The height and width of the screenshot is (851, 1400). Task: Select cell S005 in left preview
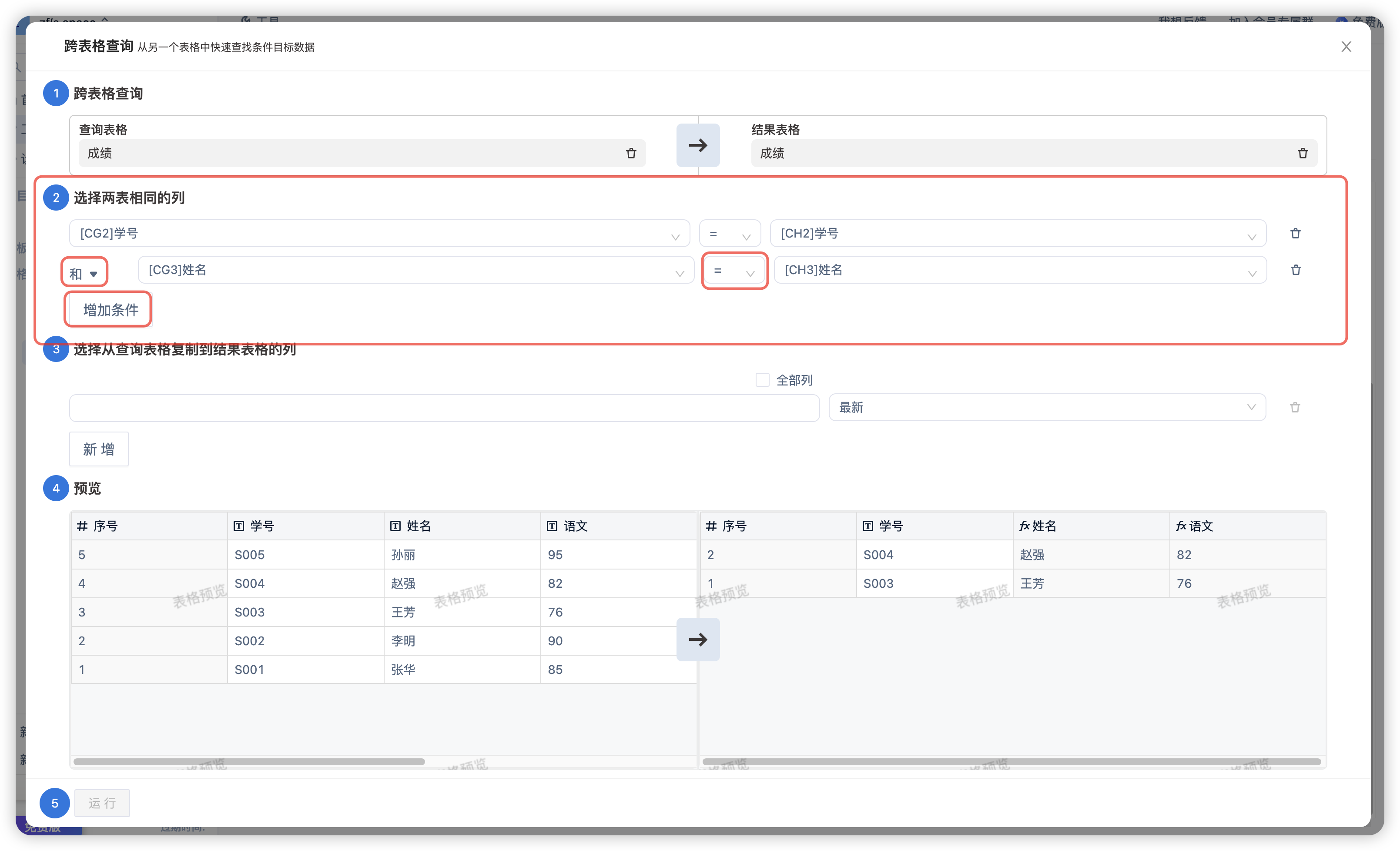coord(306,555)
